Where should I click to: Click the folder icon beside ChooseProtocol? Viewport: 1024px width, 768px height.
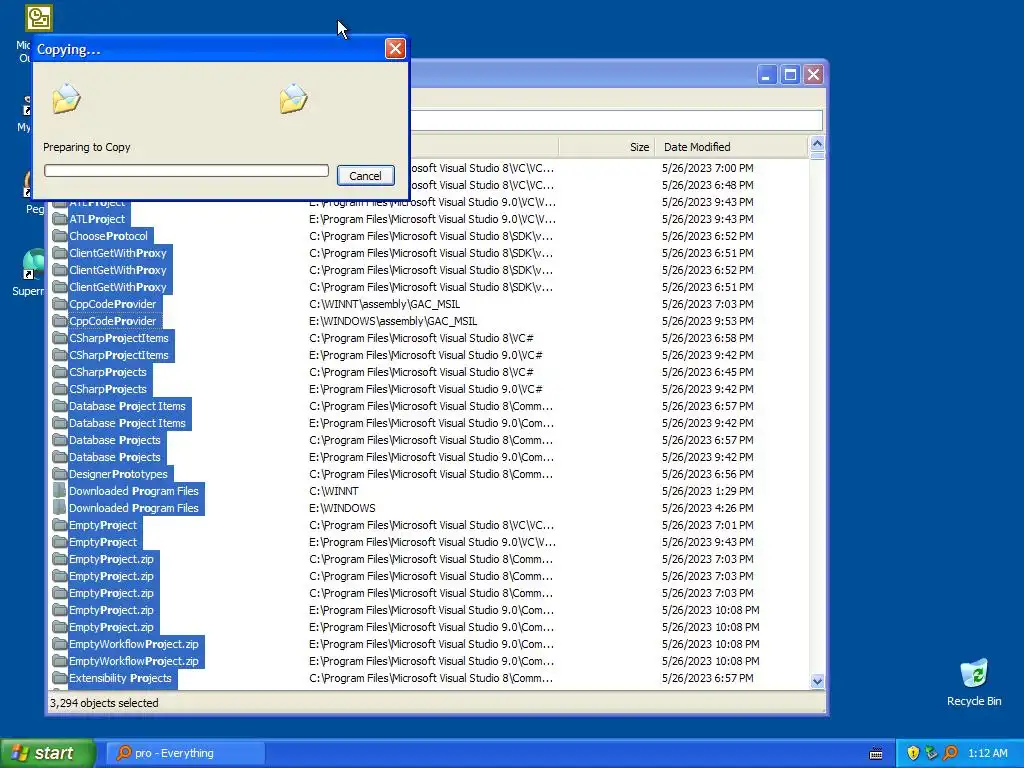tap(59, 236)
